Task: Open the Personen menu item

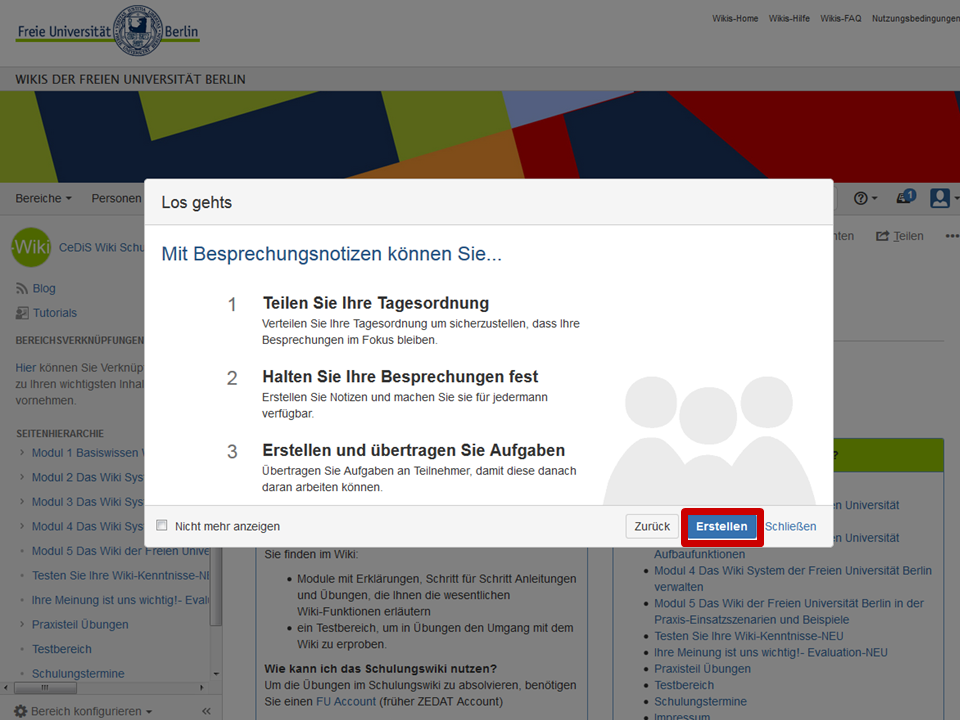Action: click(116, 198)
